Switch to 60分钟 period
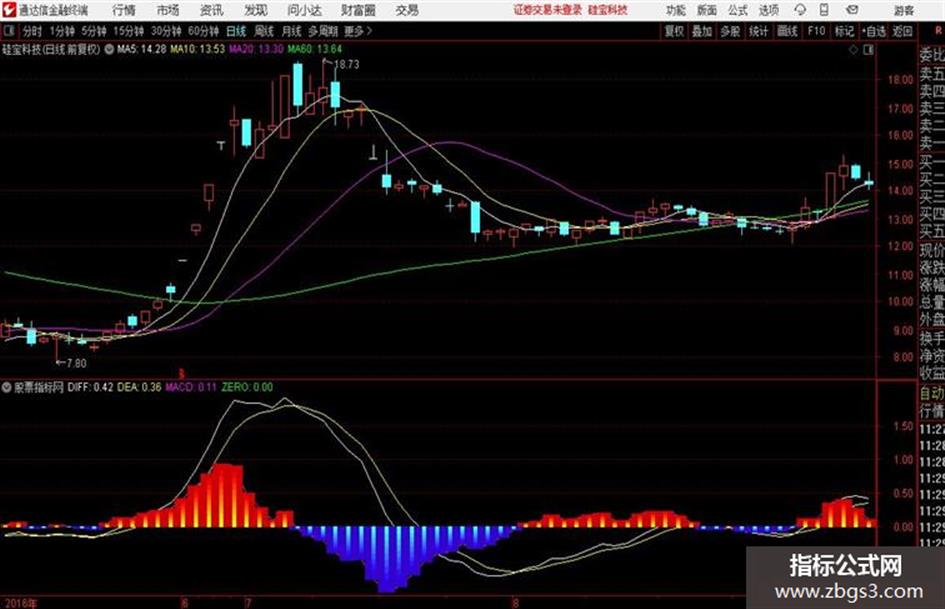Screen dimensions: 945x609 [203, 31]
